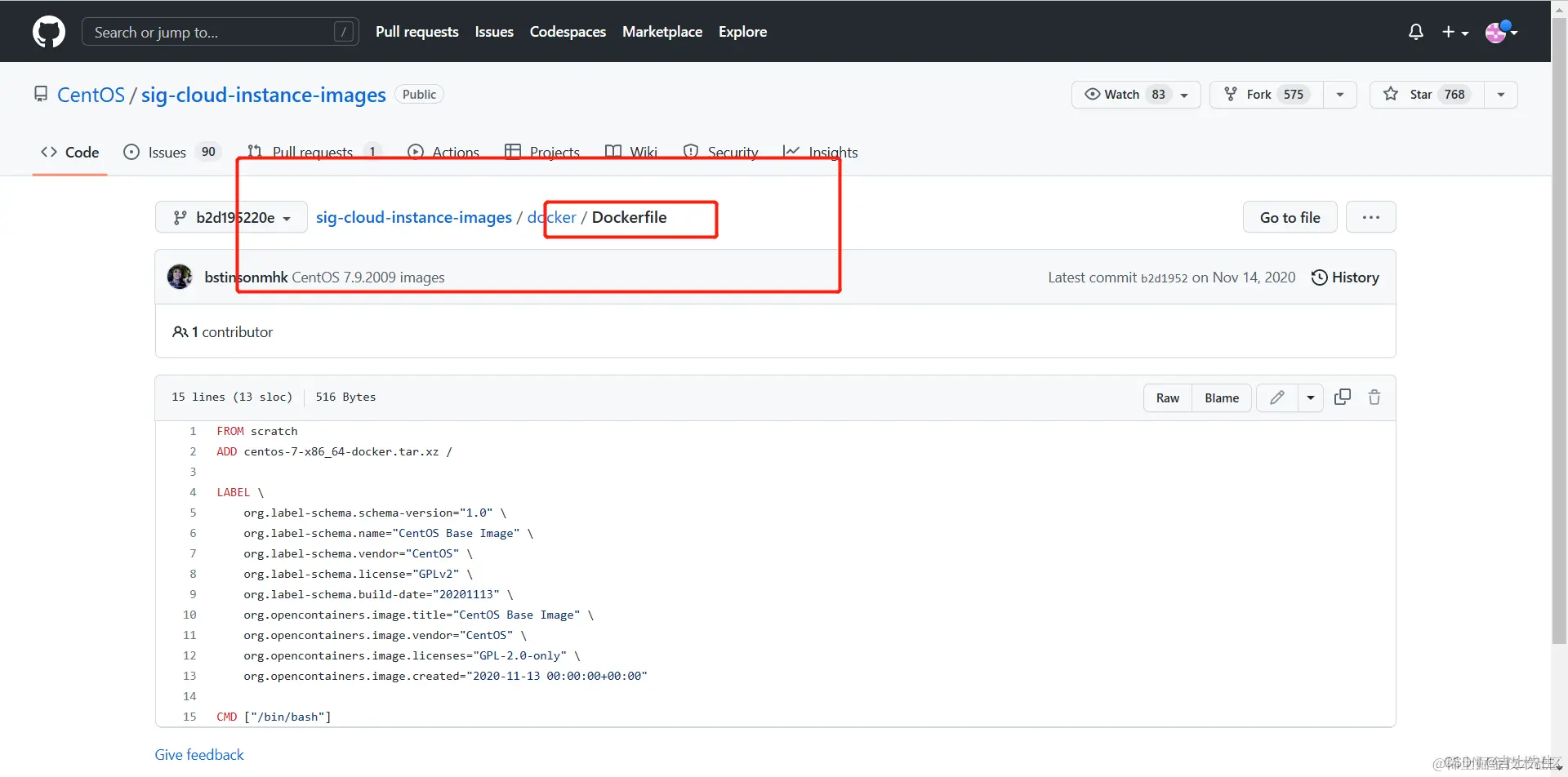Go to Marketplace
This screenshot has width=1568, height=777.
pyautogui.click(x=662, y=32)
